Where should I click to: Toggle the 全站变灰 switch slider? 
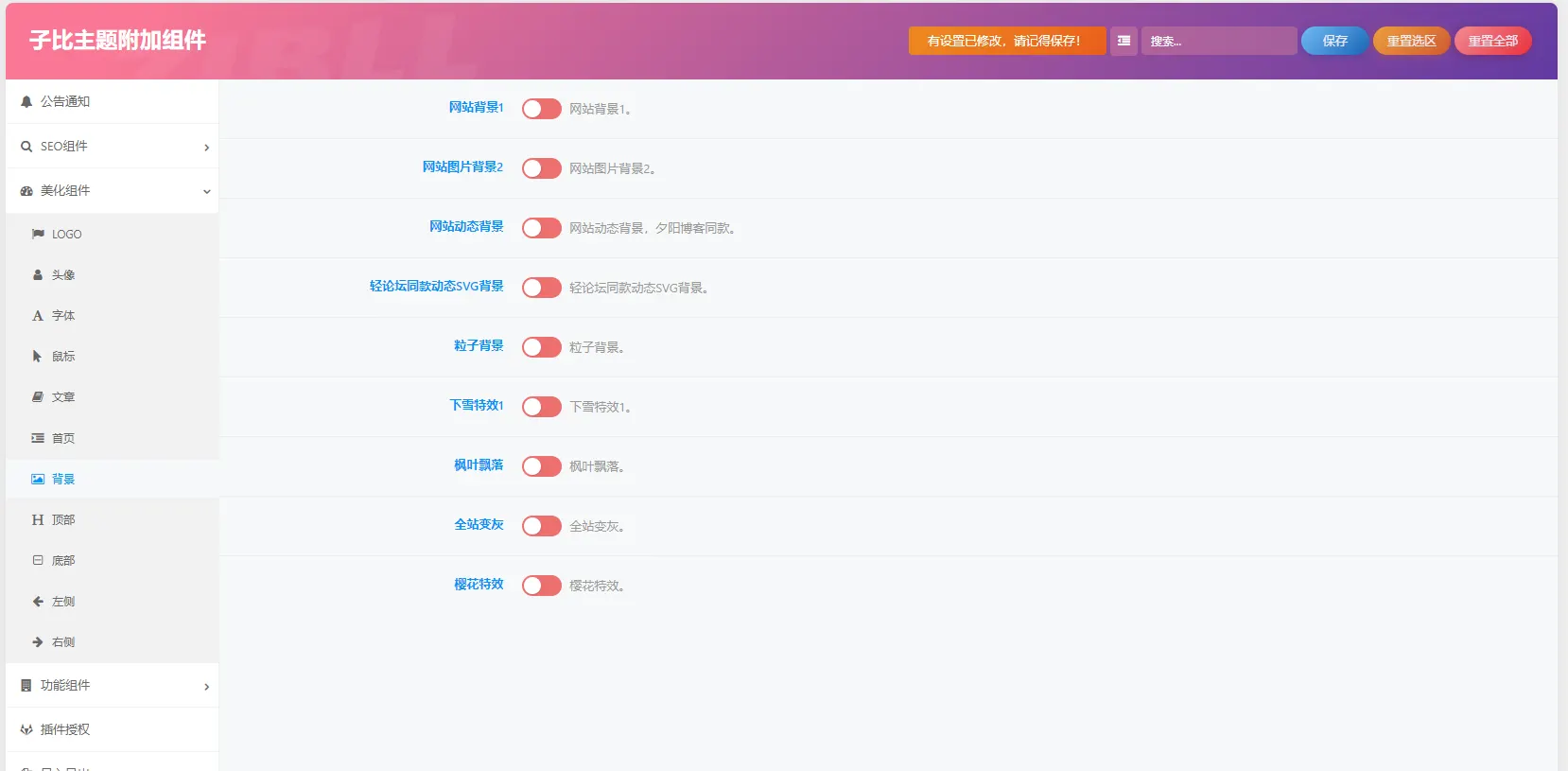(542, 526)
